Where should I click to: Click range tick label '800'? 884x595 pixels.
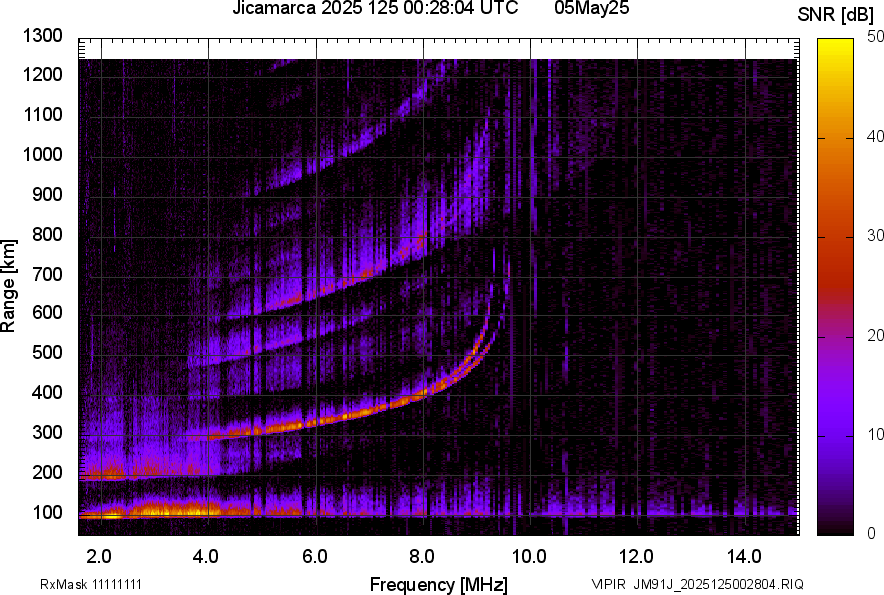pyautogui.click(x=47, y=234)
